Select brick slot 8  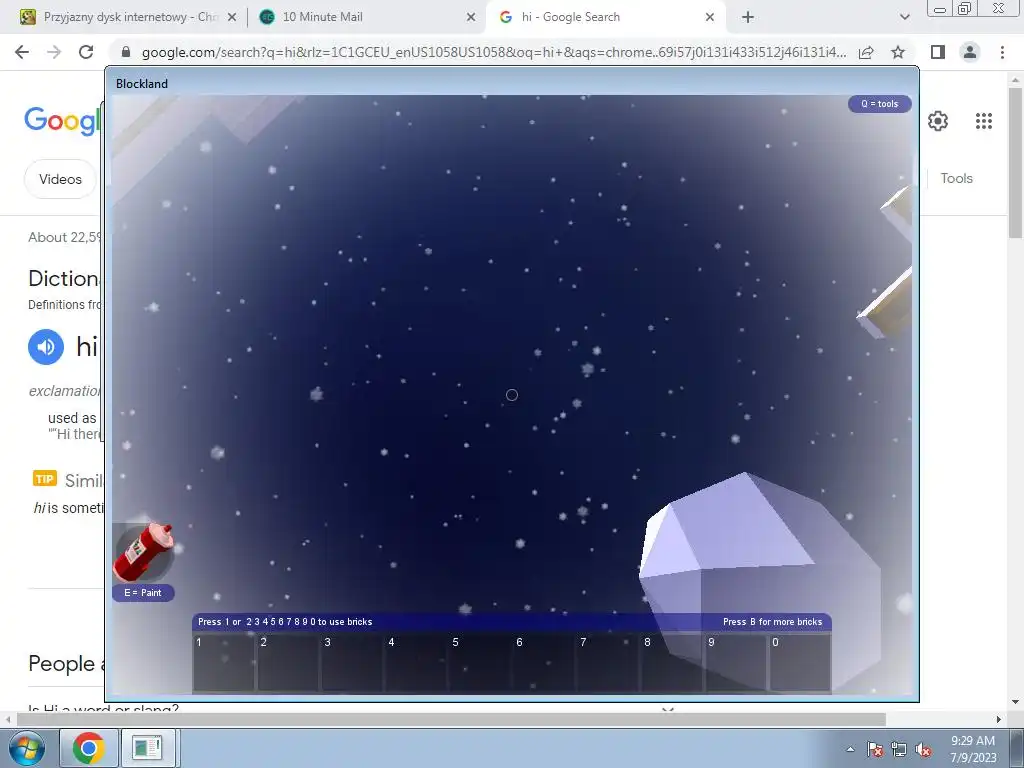pos(671,662)
